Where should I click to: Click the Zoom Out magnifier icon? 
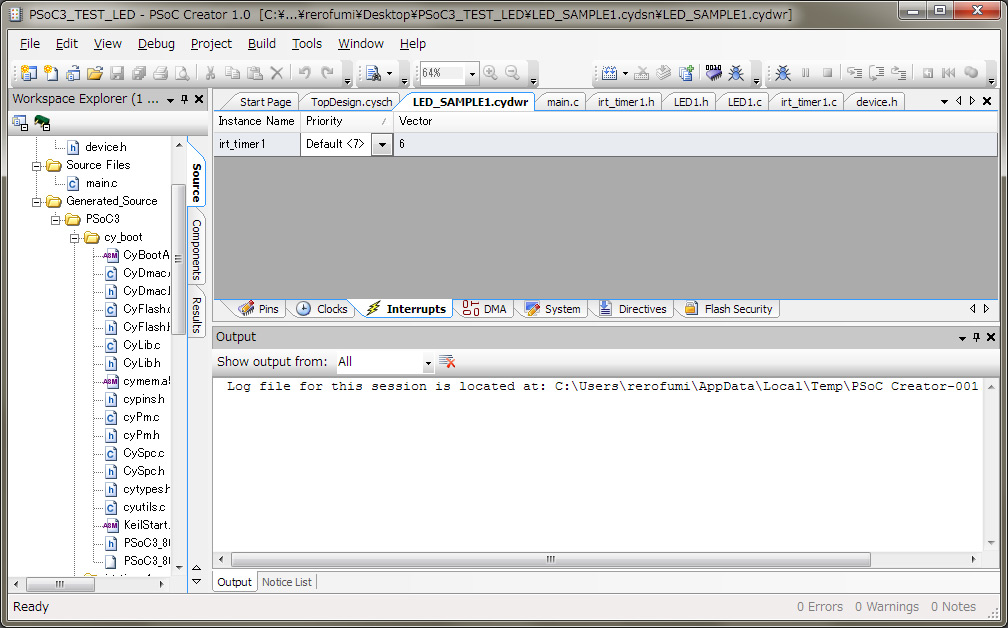tap(512, 73)
